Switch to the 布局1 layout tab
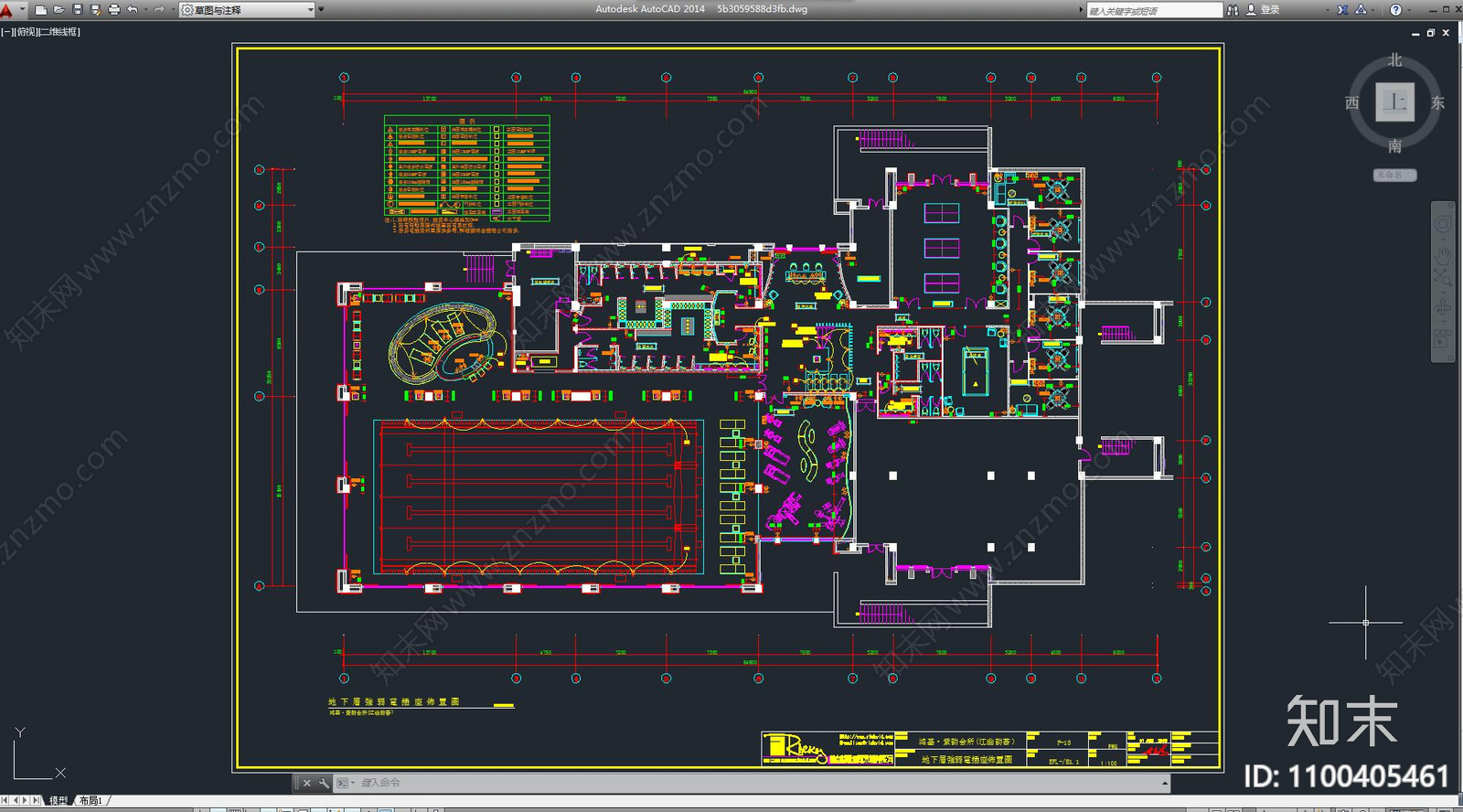The width and height of the screenshot is (1463, 812). coord(91,800)
